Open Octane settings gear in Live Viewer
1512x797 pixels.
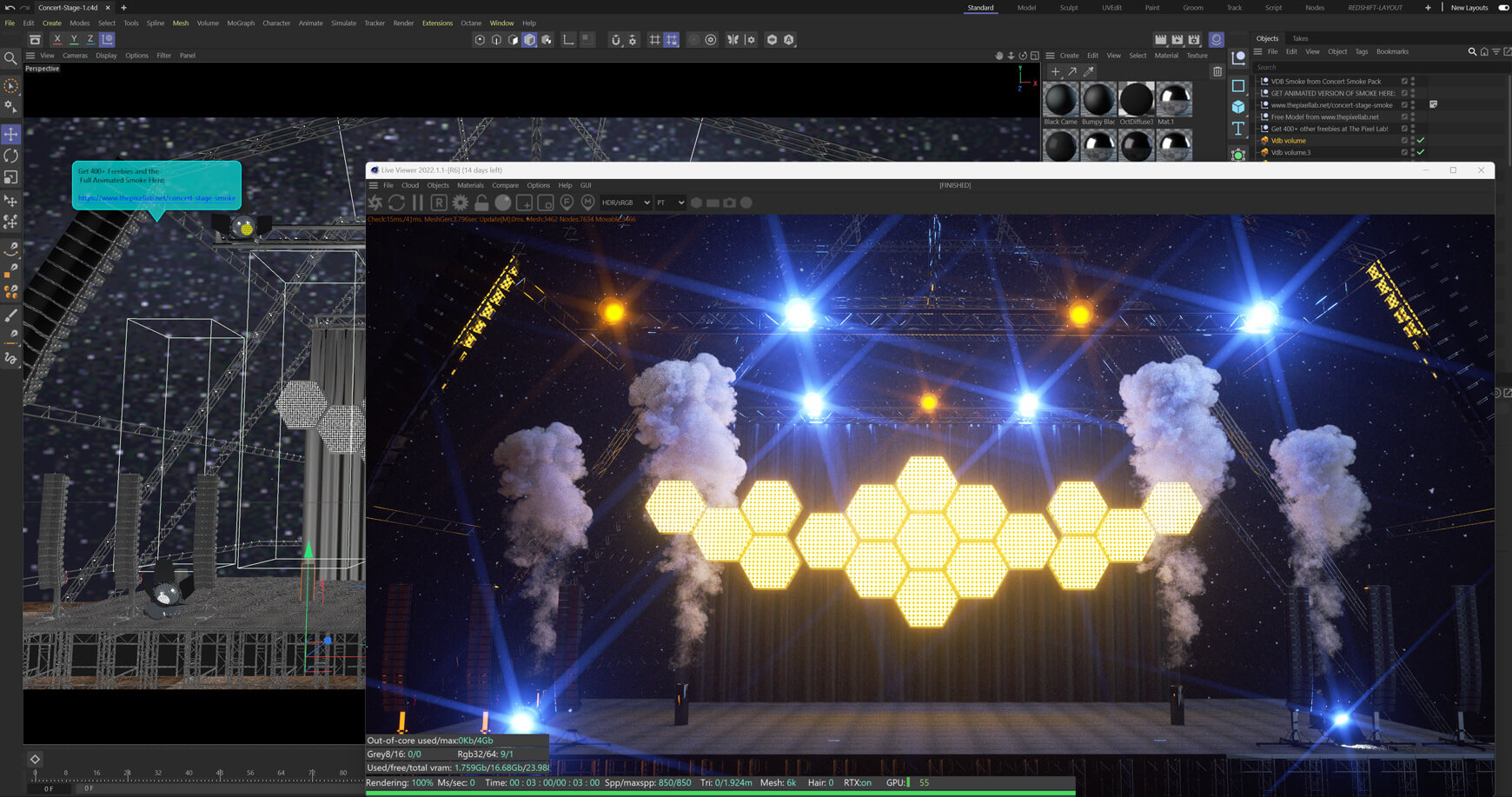click(460, 203)
